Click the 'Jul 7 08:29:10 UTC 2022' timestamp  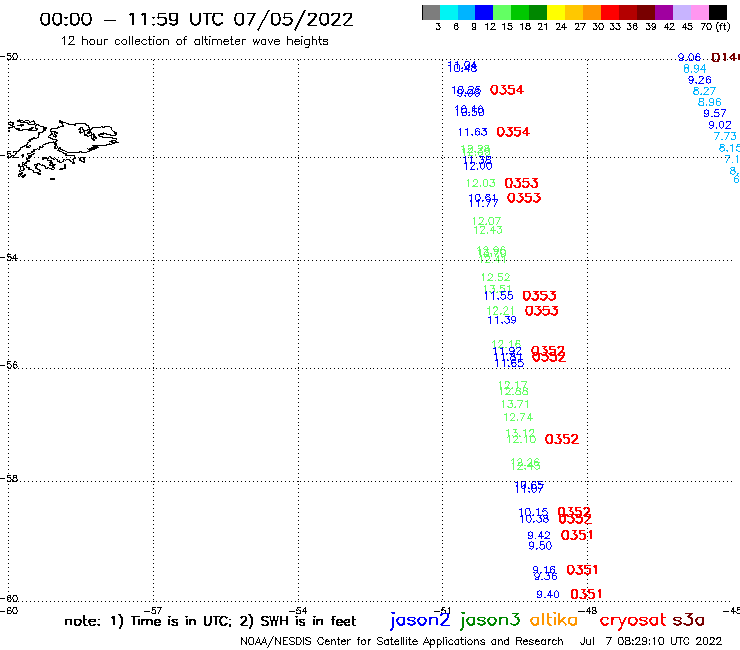pos(651,642)
